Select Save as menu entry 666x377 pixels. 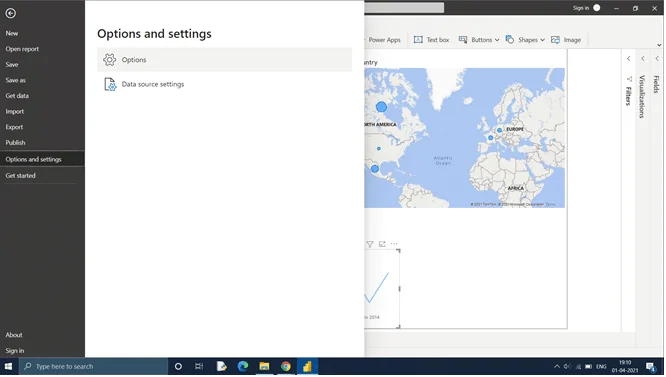15,80
